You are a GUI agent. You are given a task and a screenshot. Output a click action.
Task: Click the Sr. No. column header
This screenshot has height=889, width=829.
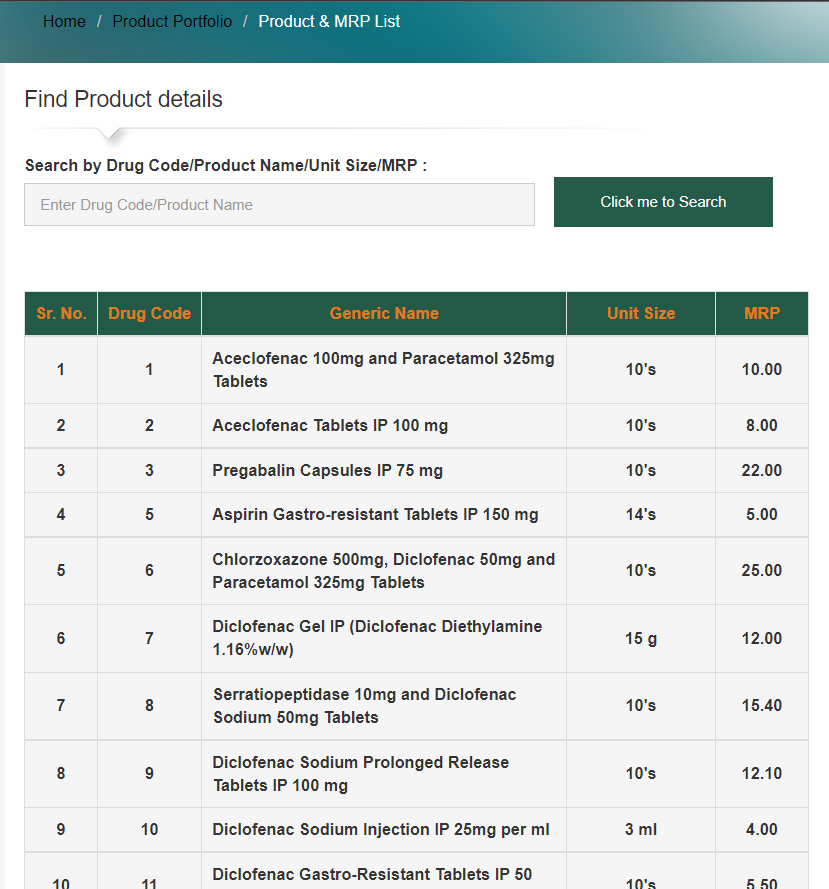[x=61, y=313]
